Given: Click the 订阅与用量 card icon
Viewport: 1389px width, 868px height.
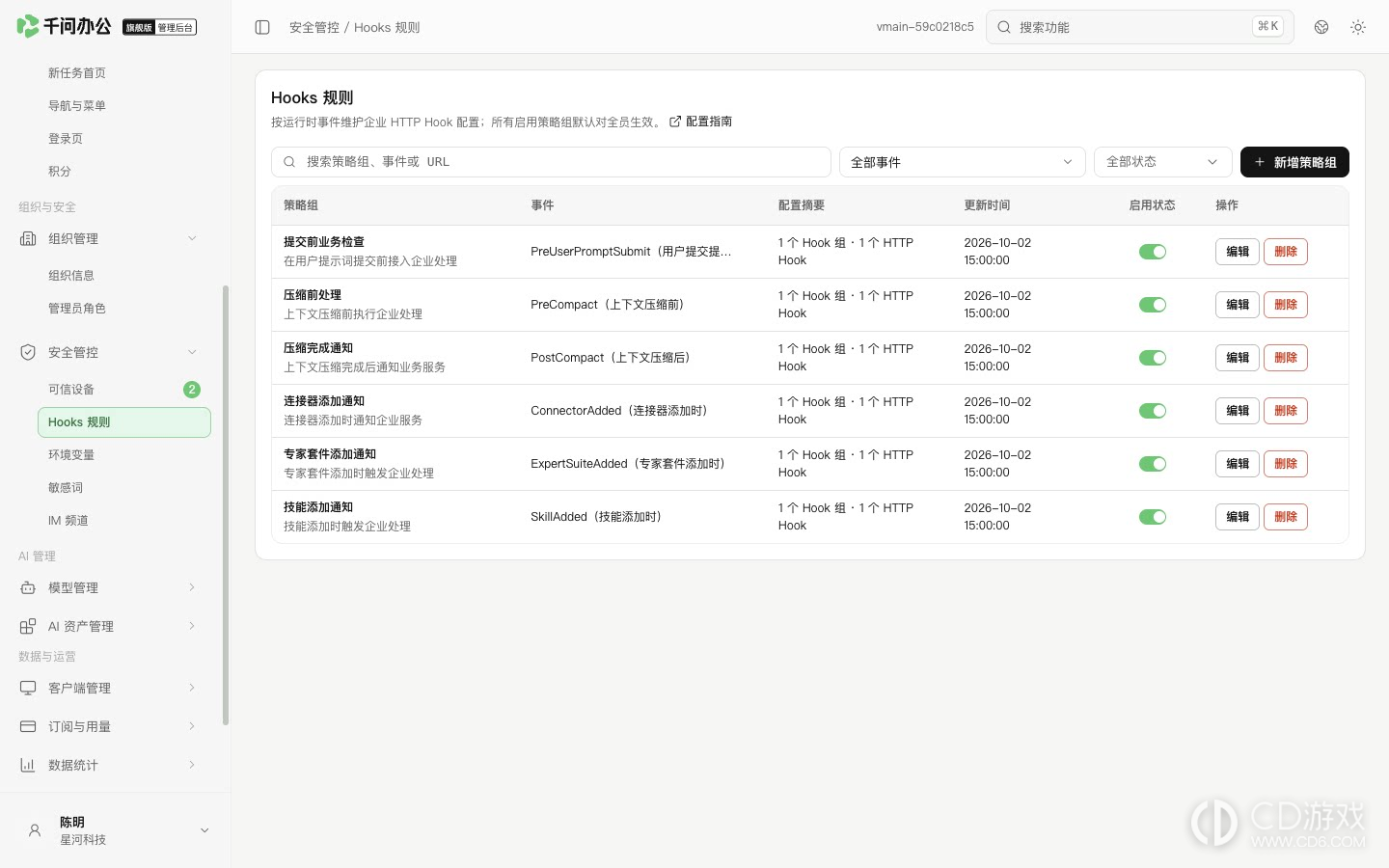Looking at the screenshot, I should (28, 726).
